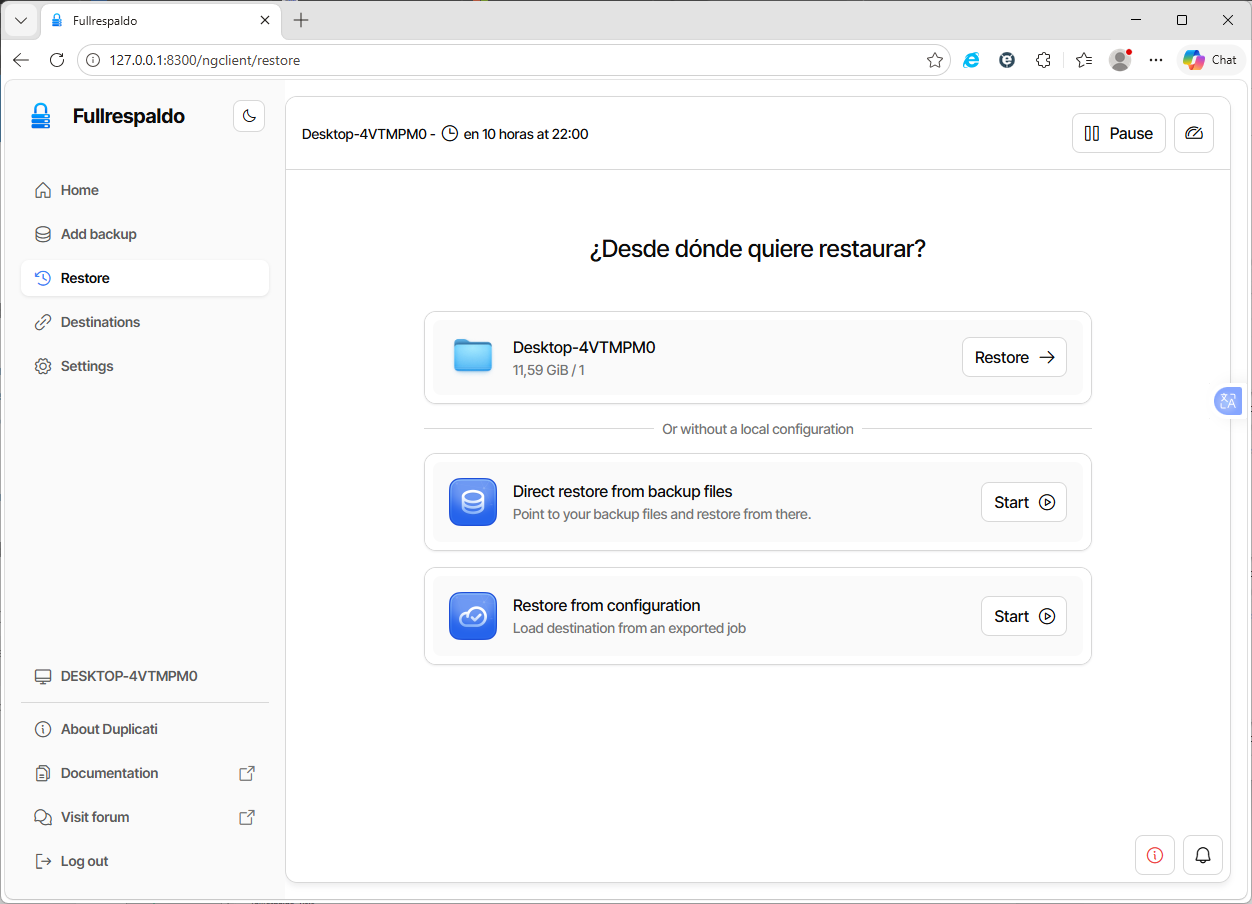1252x904 pixels.
Task: Expand the tab list chevron
Action: (20, 20)
